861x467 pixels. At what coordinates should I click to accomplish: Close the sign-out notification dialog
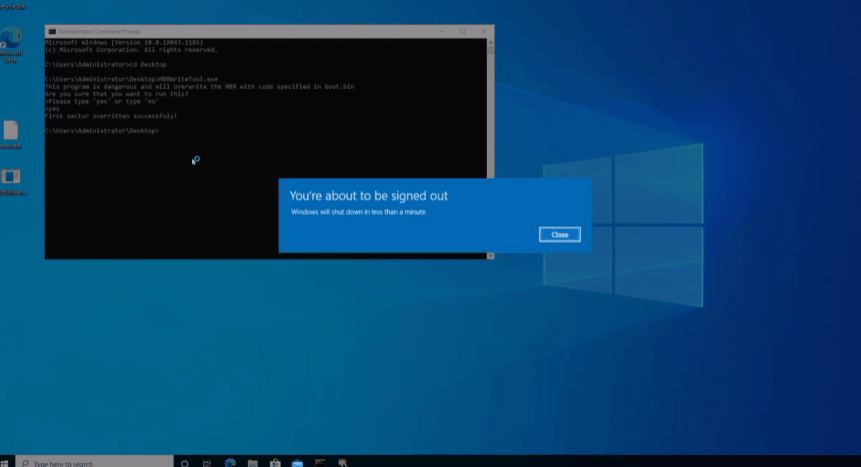[560, 235]
